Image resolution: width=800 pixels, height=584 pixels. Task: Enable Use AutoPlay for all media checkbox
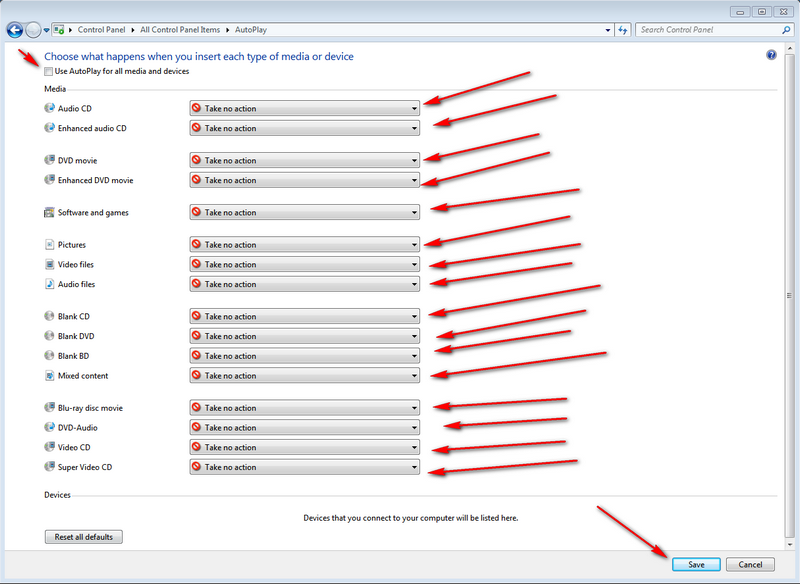[x=48, y=71]
